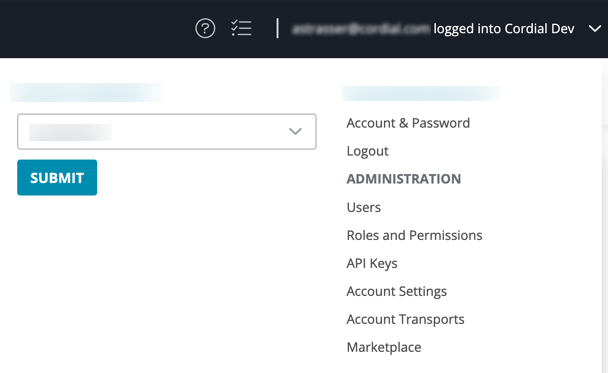
Task: Open API Keys page
Action: point(372,264)
